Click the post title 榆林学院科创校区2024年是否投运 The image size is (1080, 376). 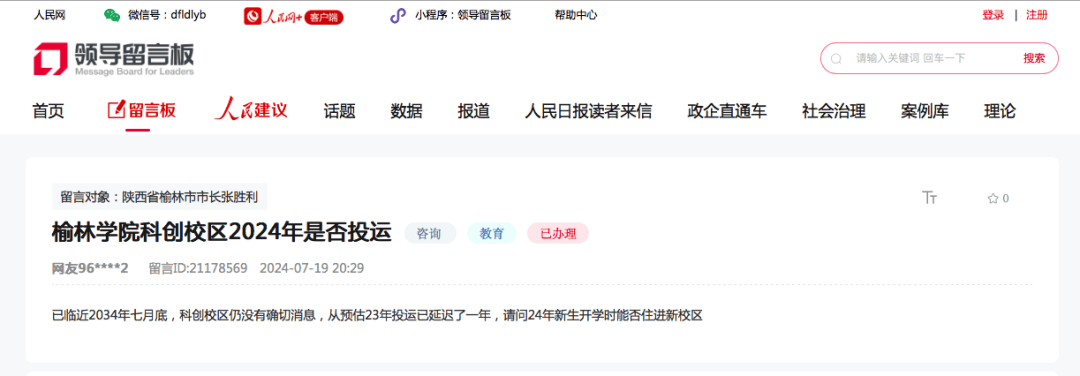[x=222, y=233]
